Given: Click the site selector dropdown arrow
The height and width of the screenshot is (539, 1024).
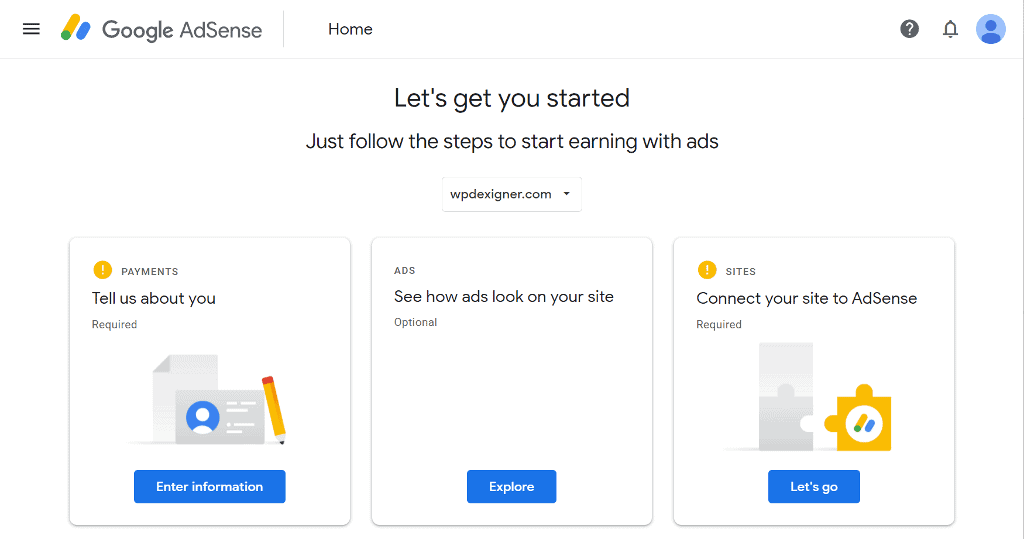Looking at the screenshot, I should pyautogui.click(x=566, y=194).
